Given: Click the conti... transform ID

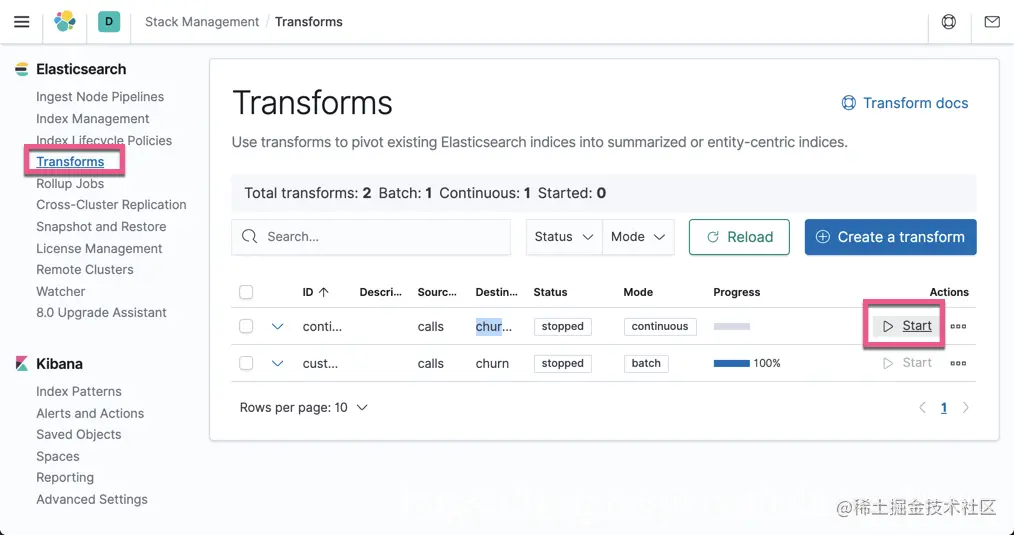Looking at the screenshot, I should [322, 327].
